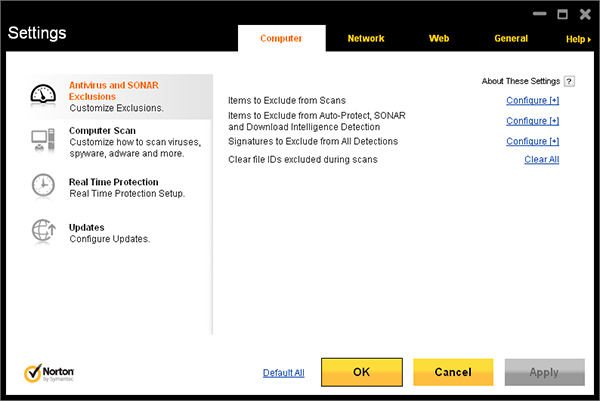Click the Real Time Protection clock icon
The image size is (600, 401).
coord(43,186)
